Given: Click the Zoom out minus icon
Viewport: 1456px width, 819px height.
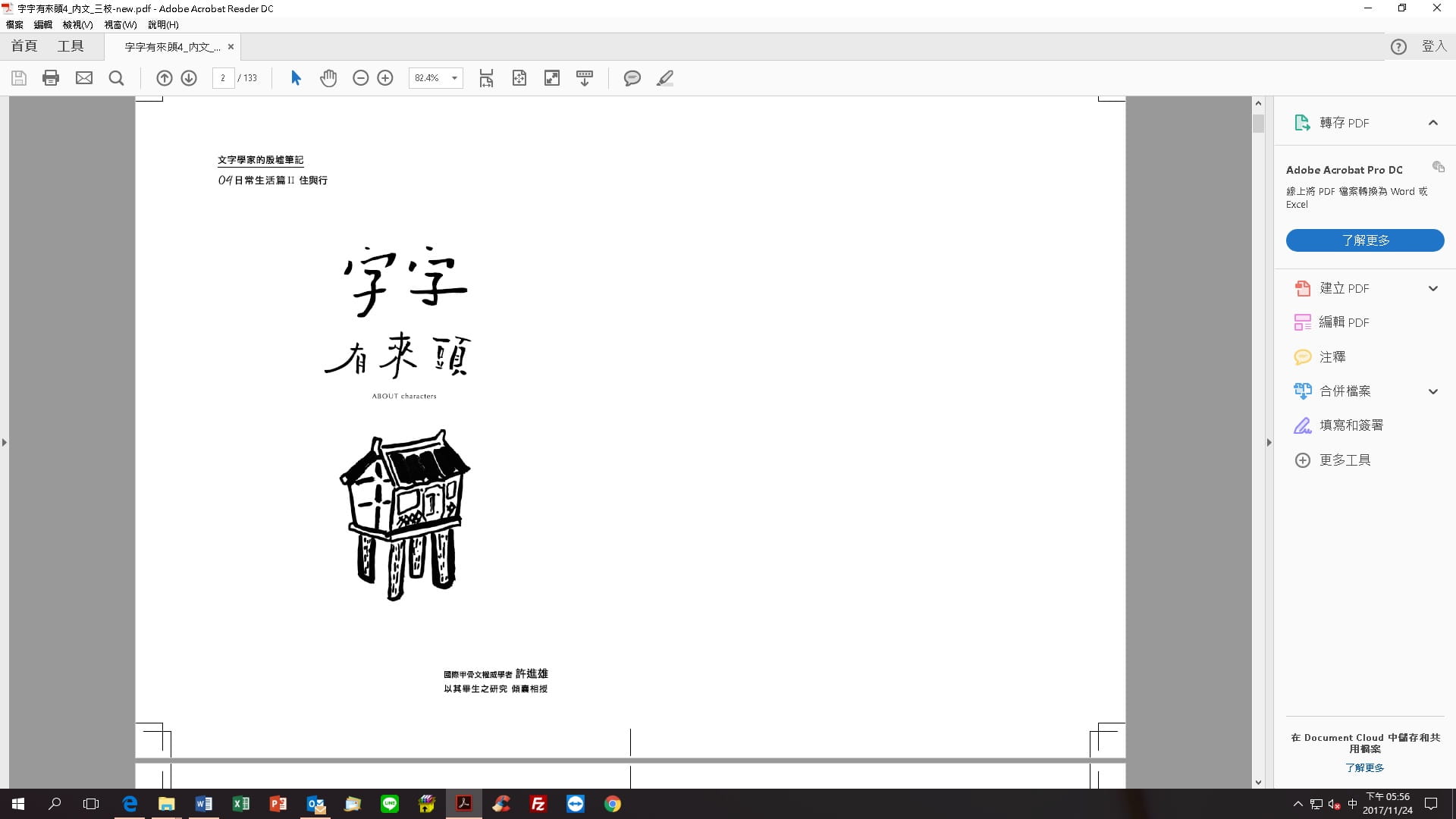Looking at the screenshot, I should pos(361,78).
